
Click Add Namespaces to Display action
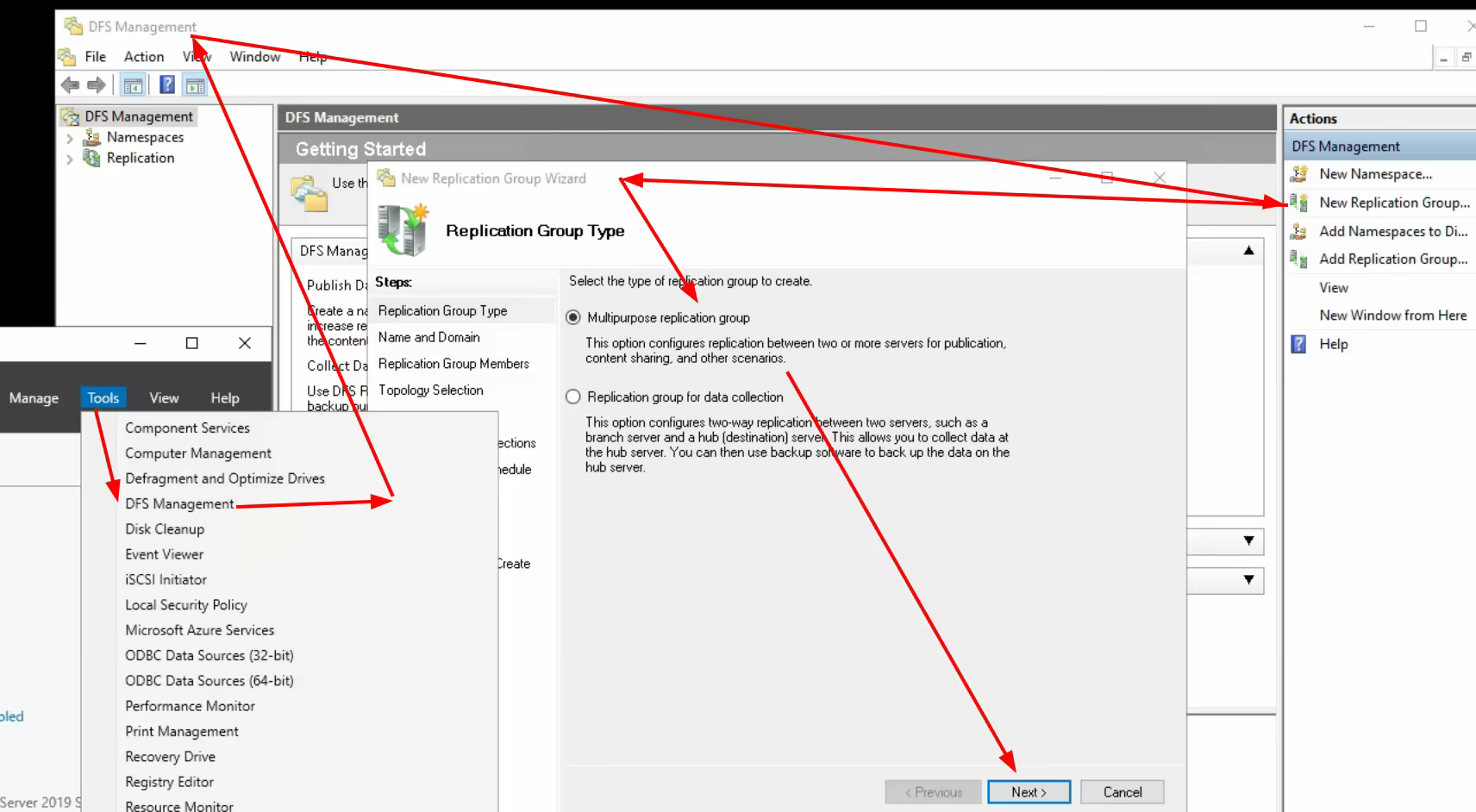(1393, 231)
